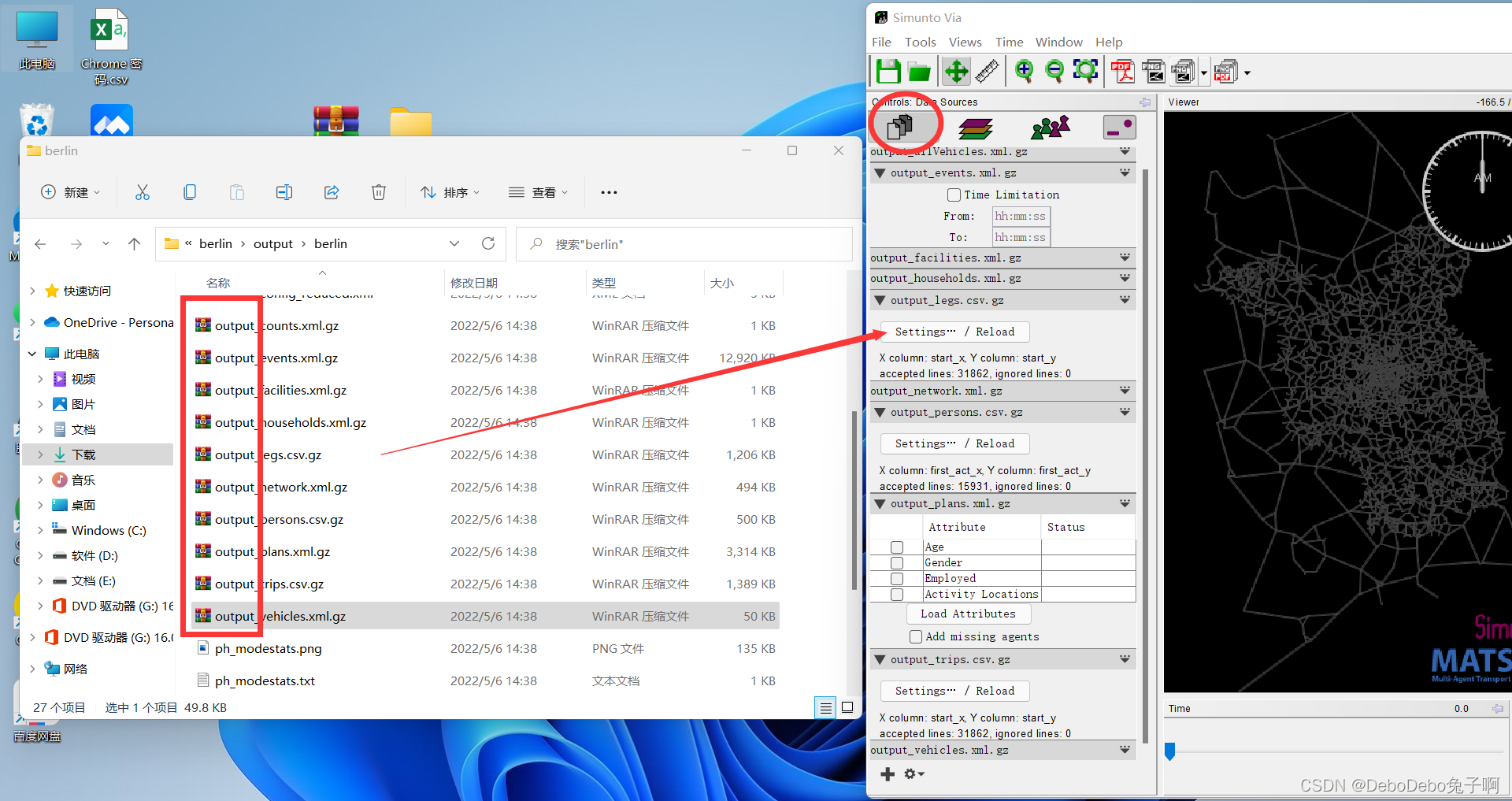Collapse the output_events.xml.gz section

pyautogui.click(x=879, y=172)
